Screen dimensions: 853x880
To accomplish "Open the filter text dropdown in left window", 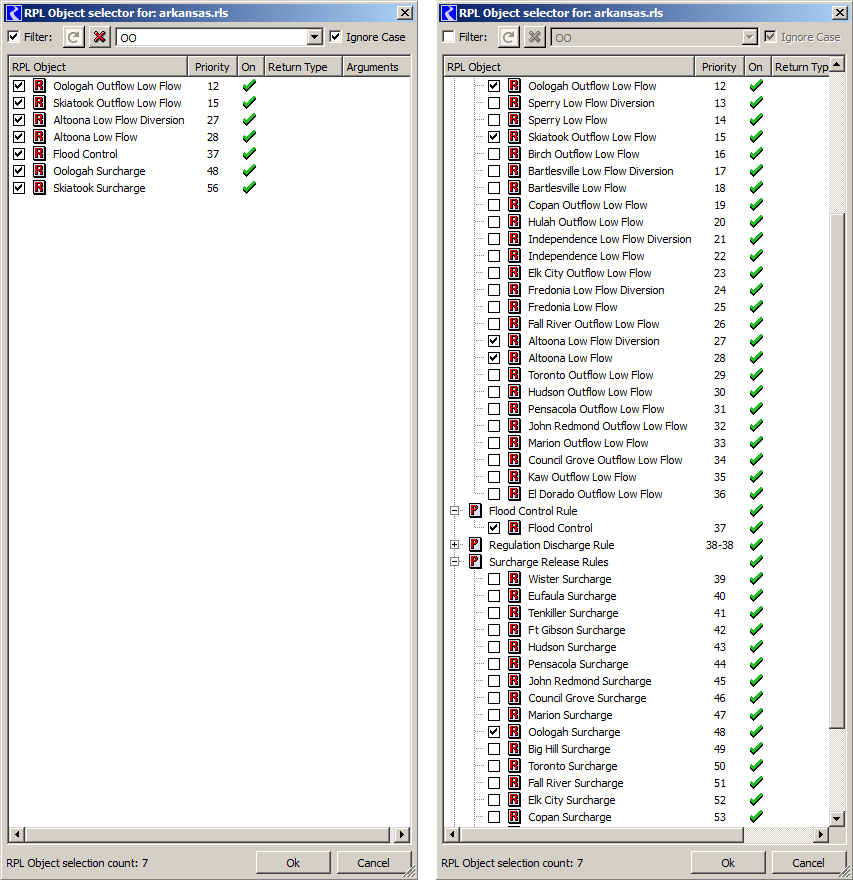I will pos(314,37).
